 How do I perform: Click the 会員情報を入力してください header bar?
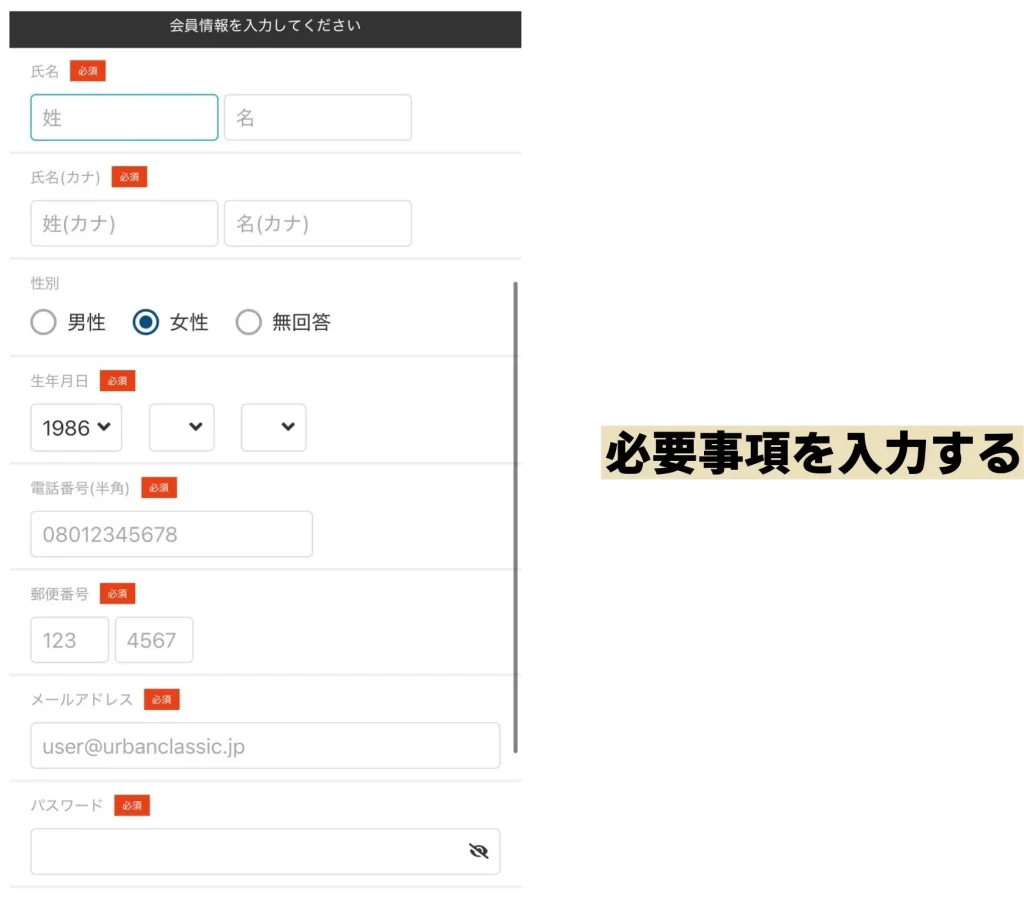pos(265,27)
